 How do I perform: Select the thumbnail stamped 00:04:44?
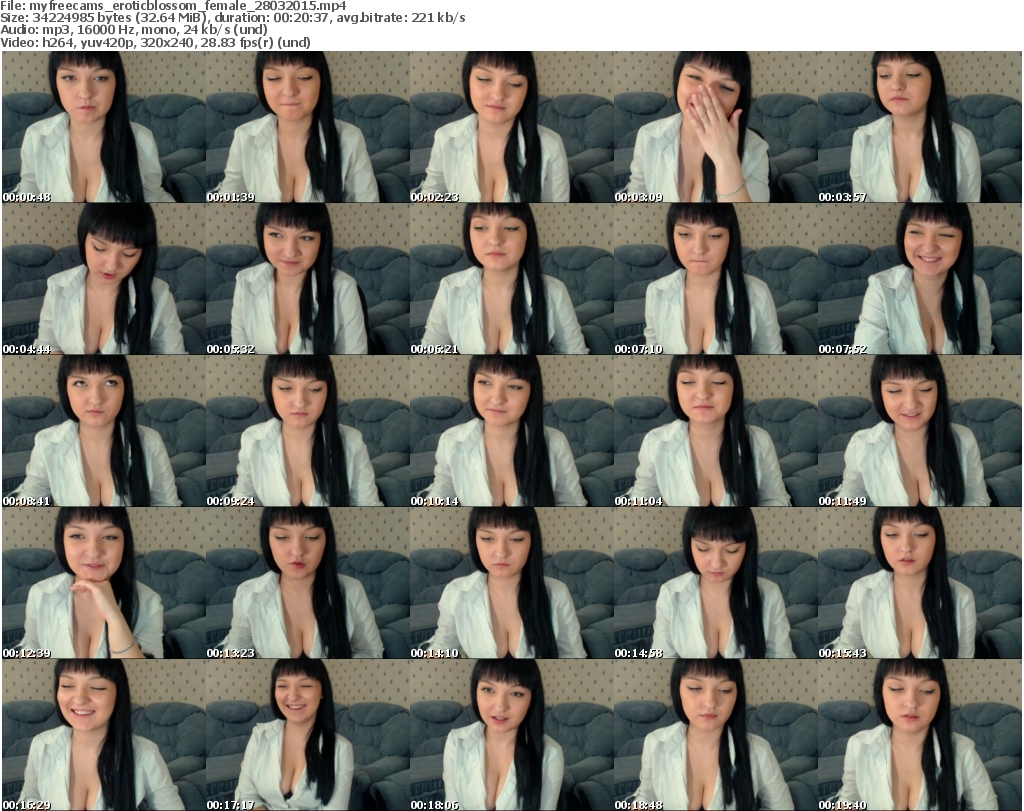click(x=104, y=279)
